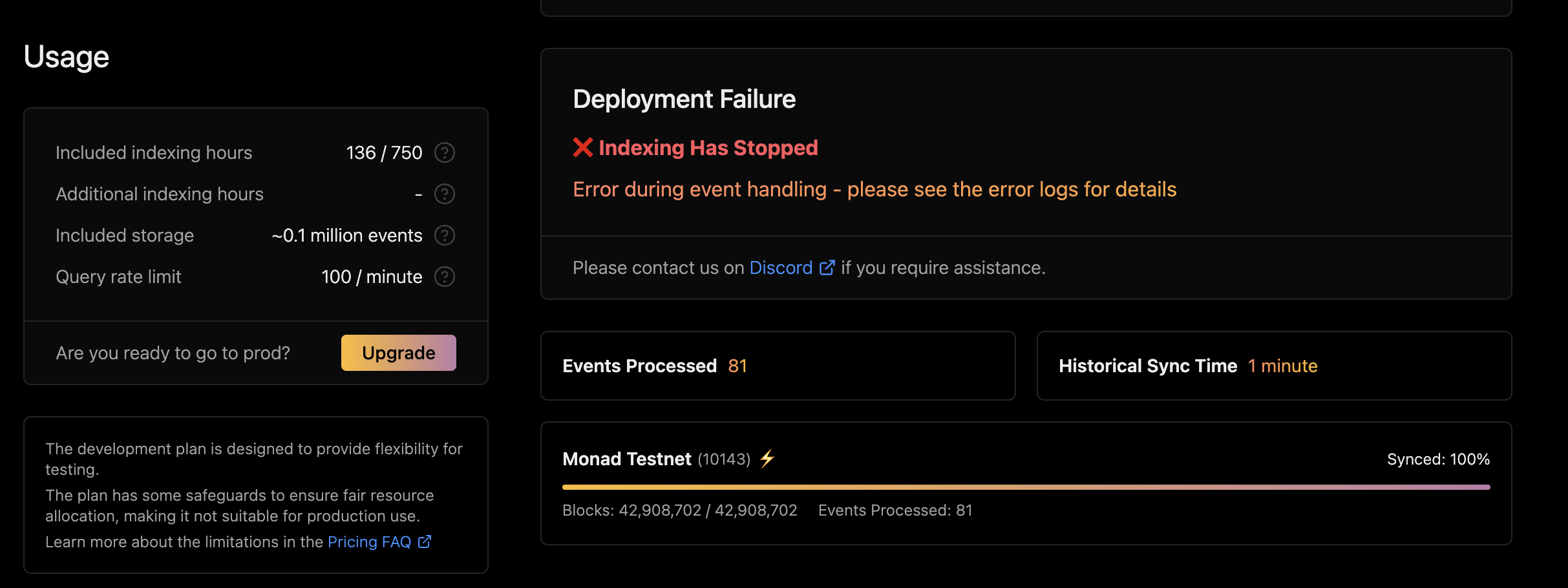
Task: Click the help icon beside Included indexing hours
Action: click(445, 152)
